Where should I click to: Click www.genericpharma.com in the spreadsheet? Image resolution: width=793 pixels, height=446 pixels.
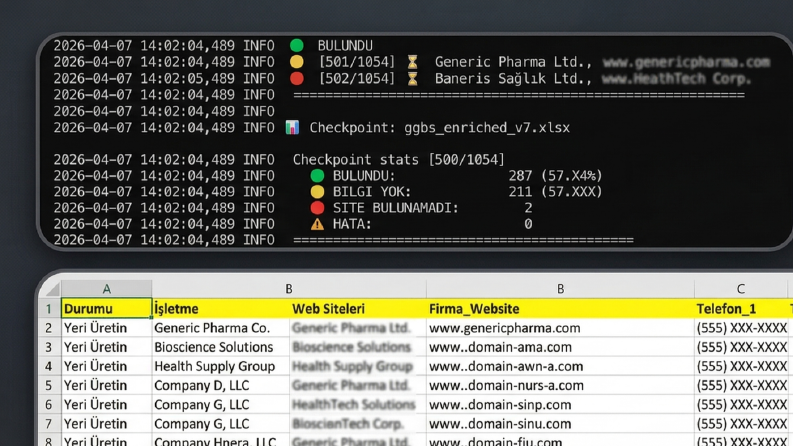[x=560, y=328]
